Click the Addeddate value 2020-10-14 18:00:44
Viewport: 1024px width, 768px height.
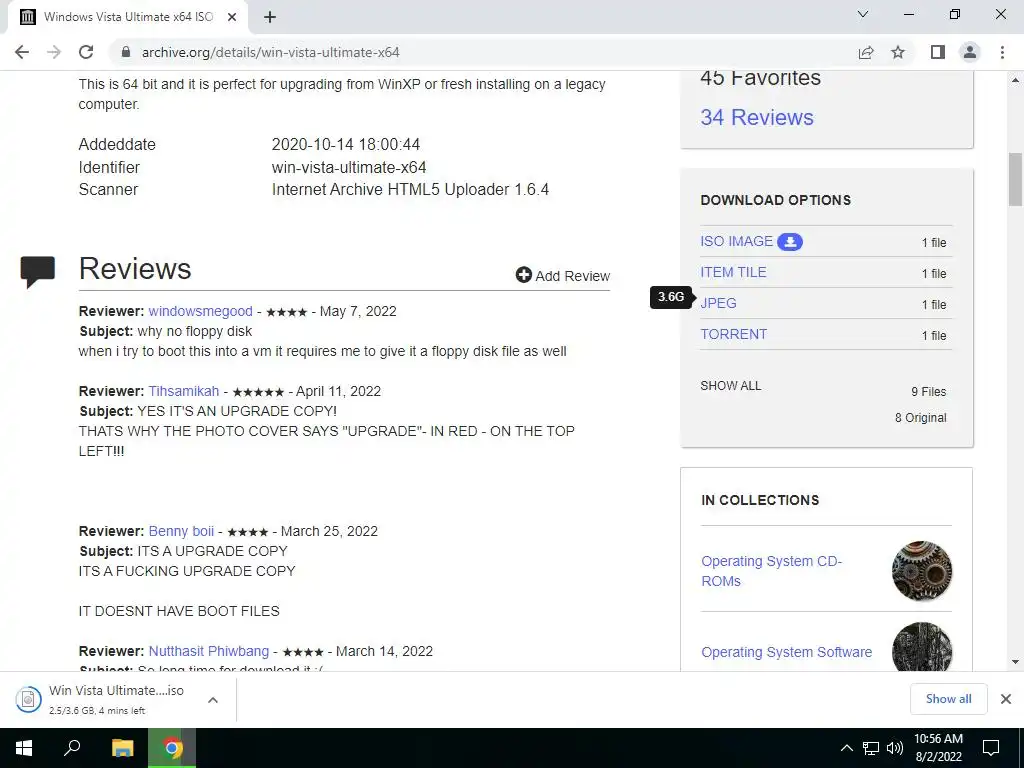[345, 144]
